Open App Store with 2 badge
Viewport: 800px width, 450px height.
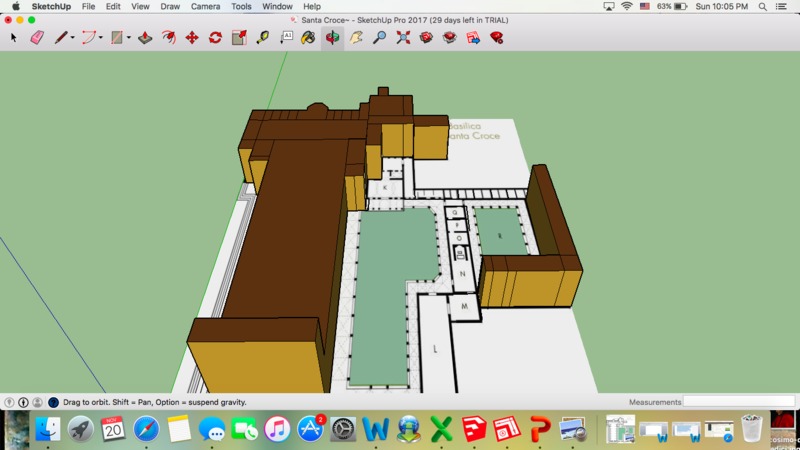click(310, 428)
